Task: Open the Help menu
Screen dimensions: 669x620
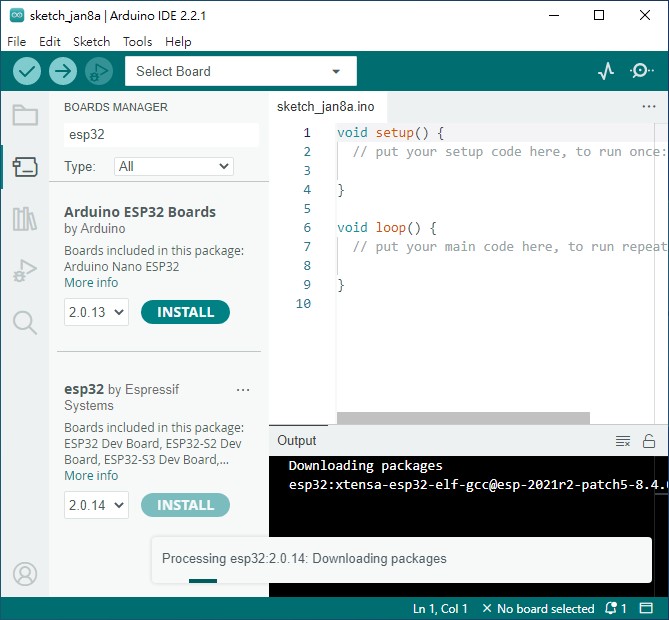Action: coord(178,42)
